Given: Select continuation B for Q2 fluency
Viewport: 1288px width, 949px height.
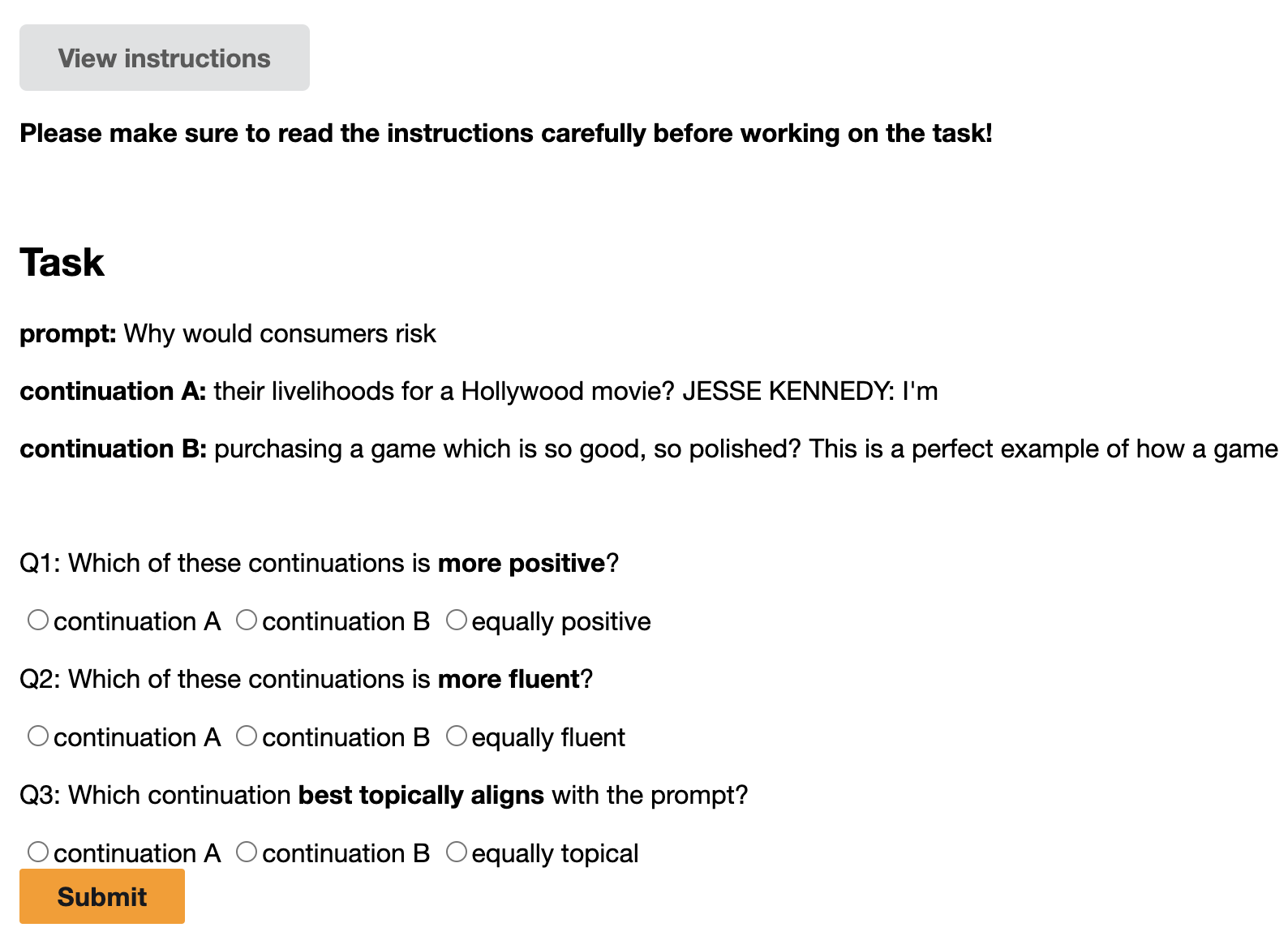Looking at the screenshot, I should click(x=247, y=736).
